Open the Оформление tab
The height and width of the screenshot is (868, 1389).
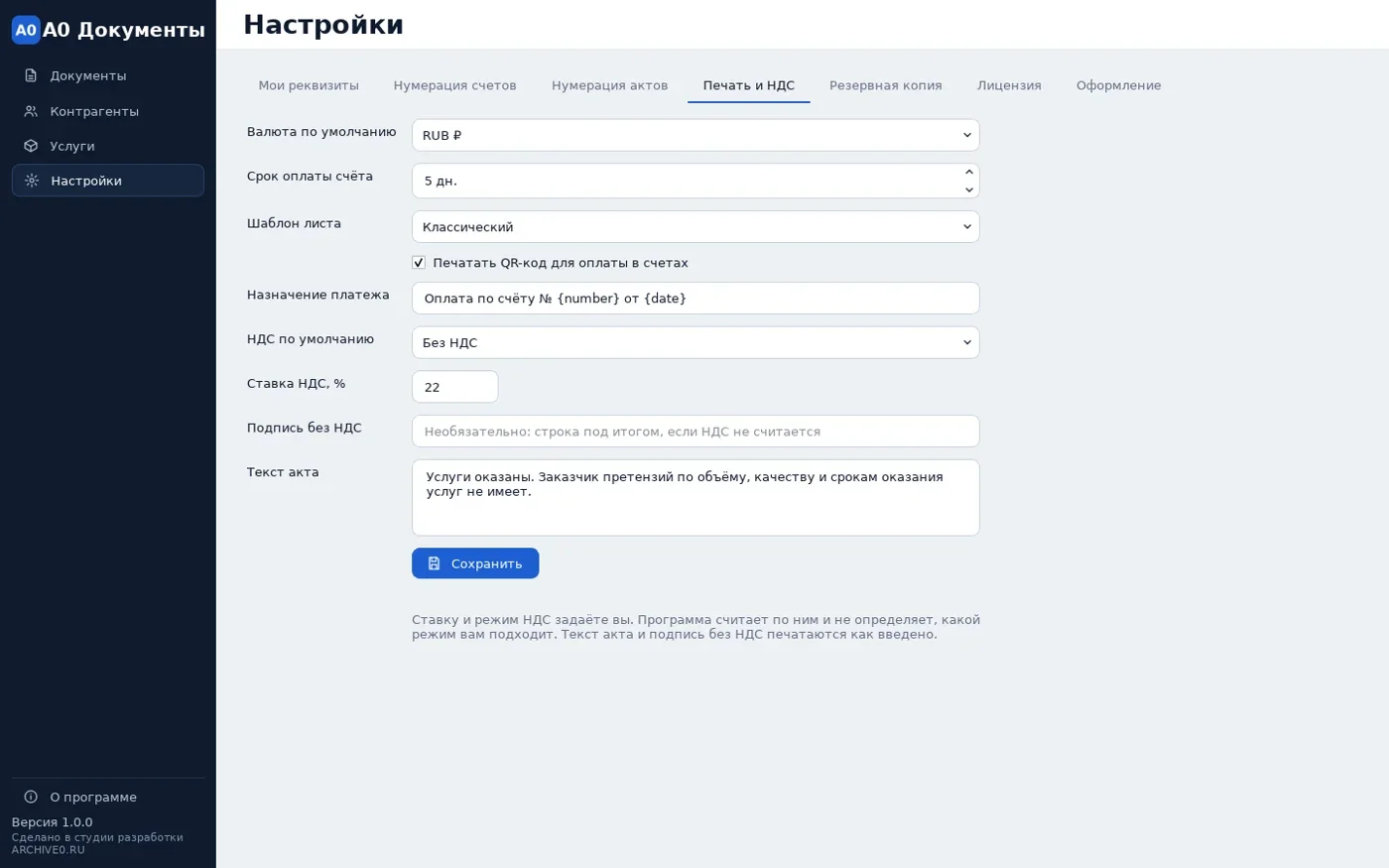point(1118,85)
